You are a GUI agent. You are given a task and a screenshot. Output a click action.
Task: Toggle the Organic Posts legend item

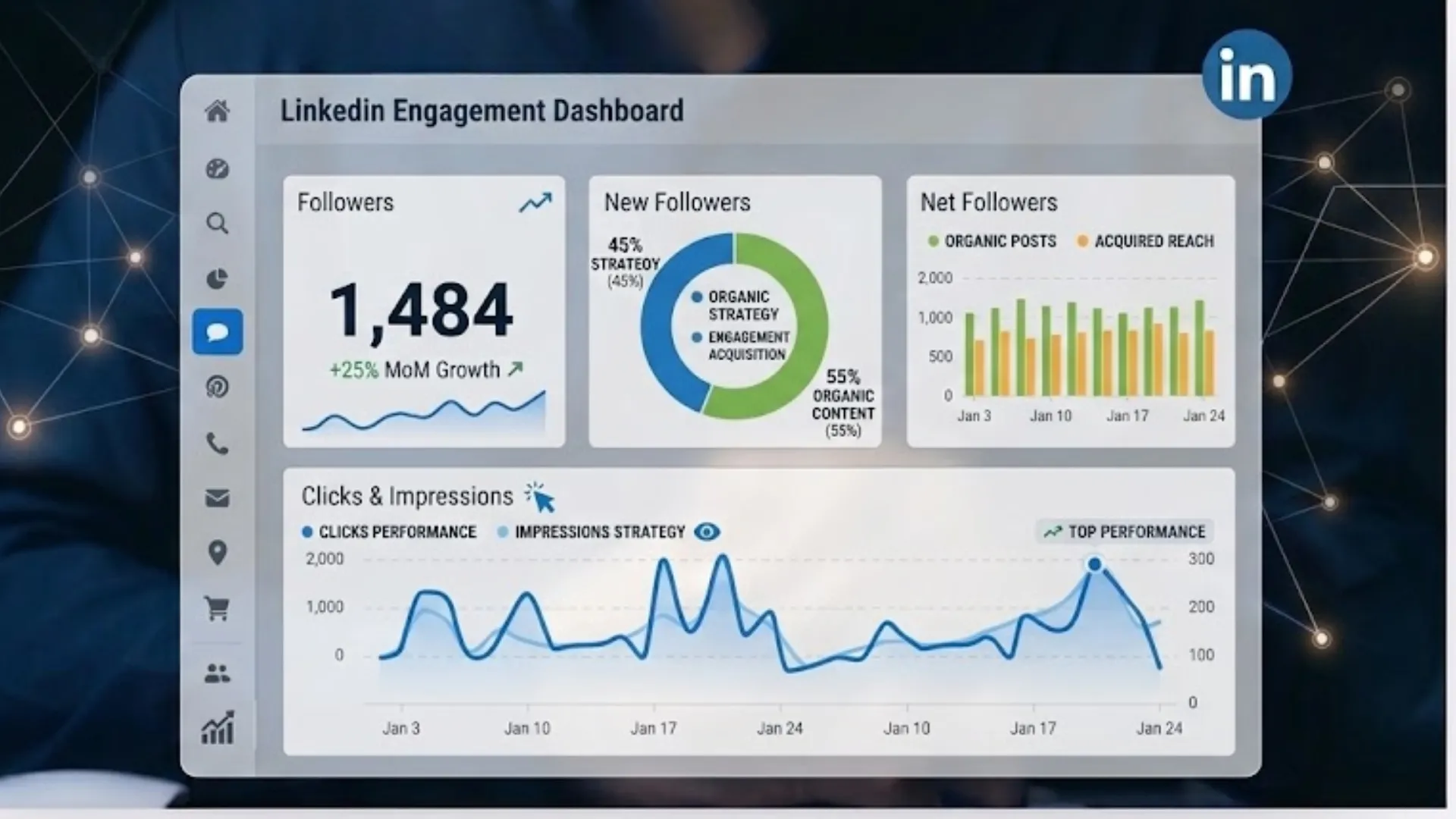pyautogui.click(x=992, y=241)
